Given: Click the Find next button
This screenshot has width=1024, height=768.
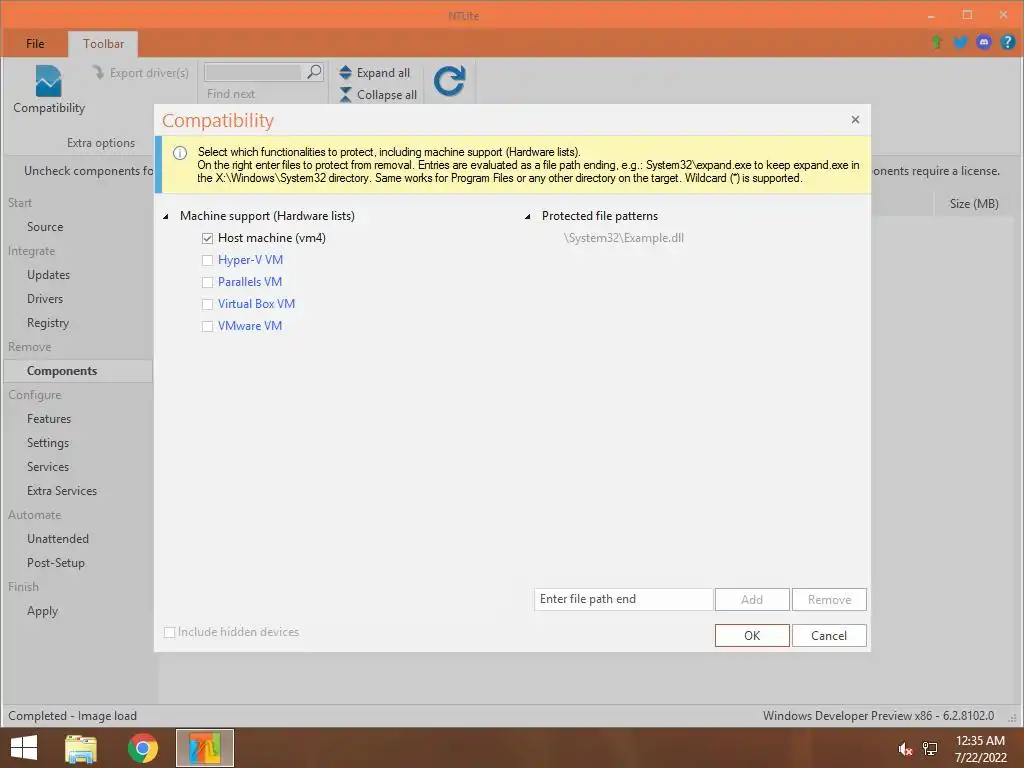Looking at the screenshot, I should click(x=231, y=94).
